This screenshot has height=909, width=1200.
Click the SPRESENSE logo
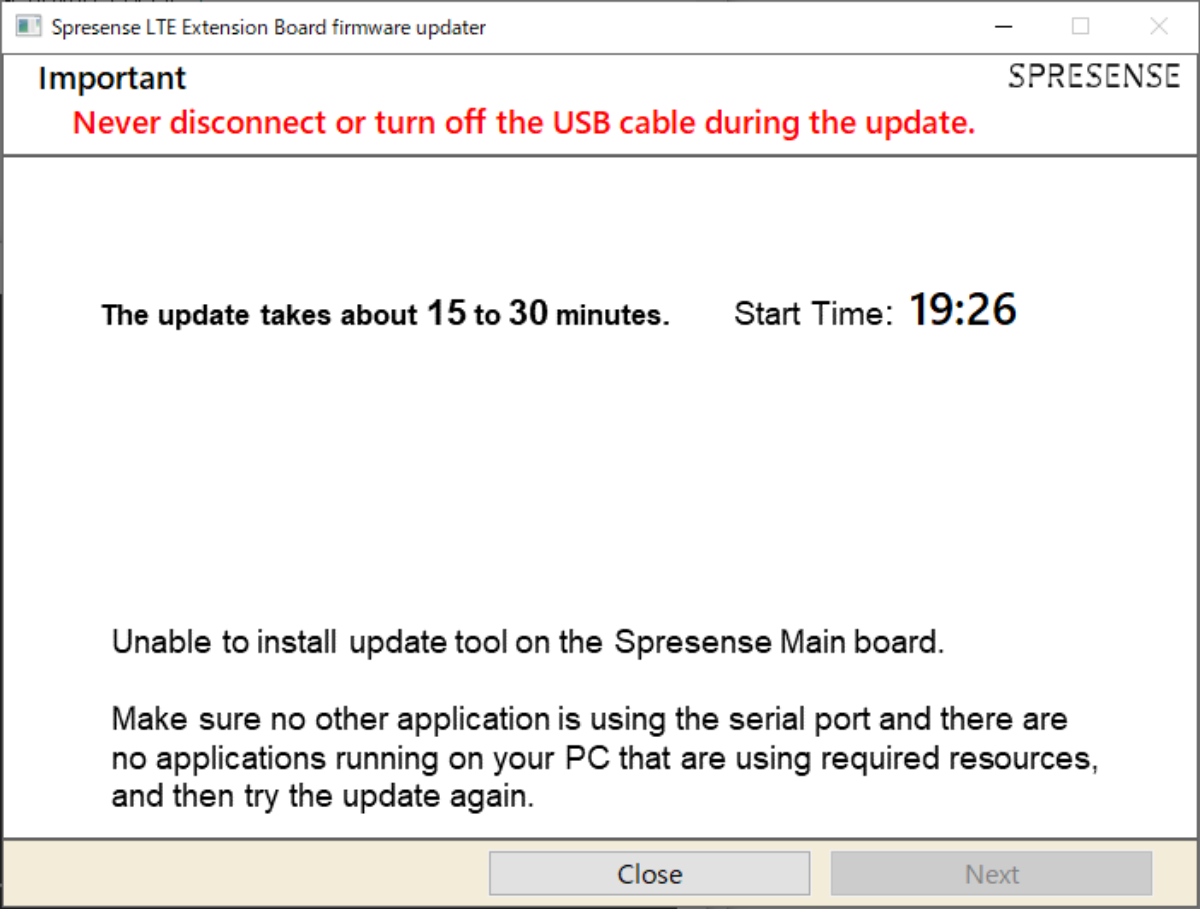click(x=1093, y=77)
